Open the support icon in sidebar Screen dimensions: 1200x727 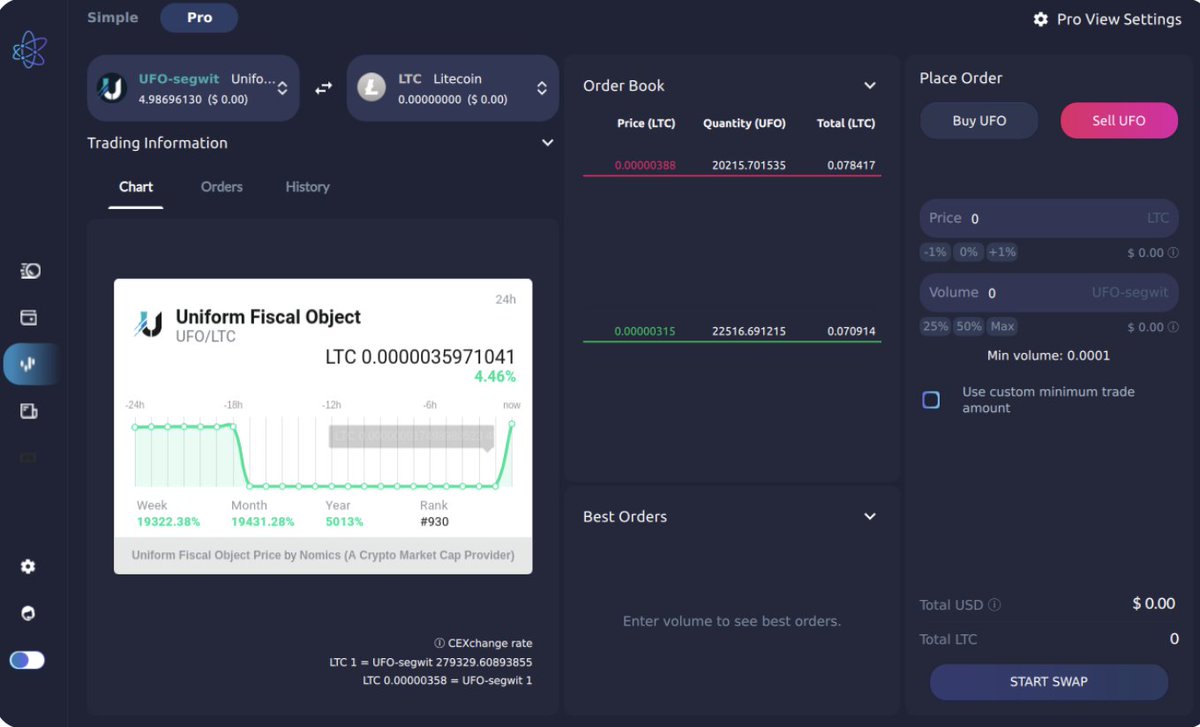[28, 613]
